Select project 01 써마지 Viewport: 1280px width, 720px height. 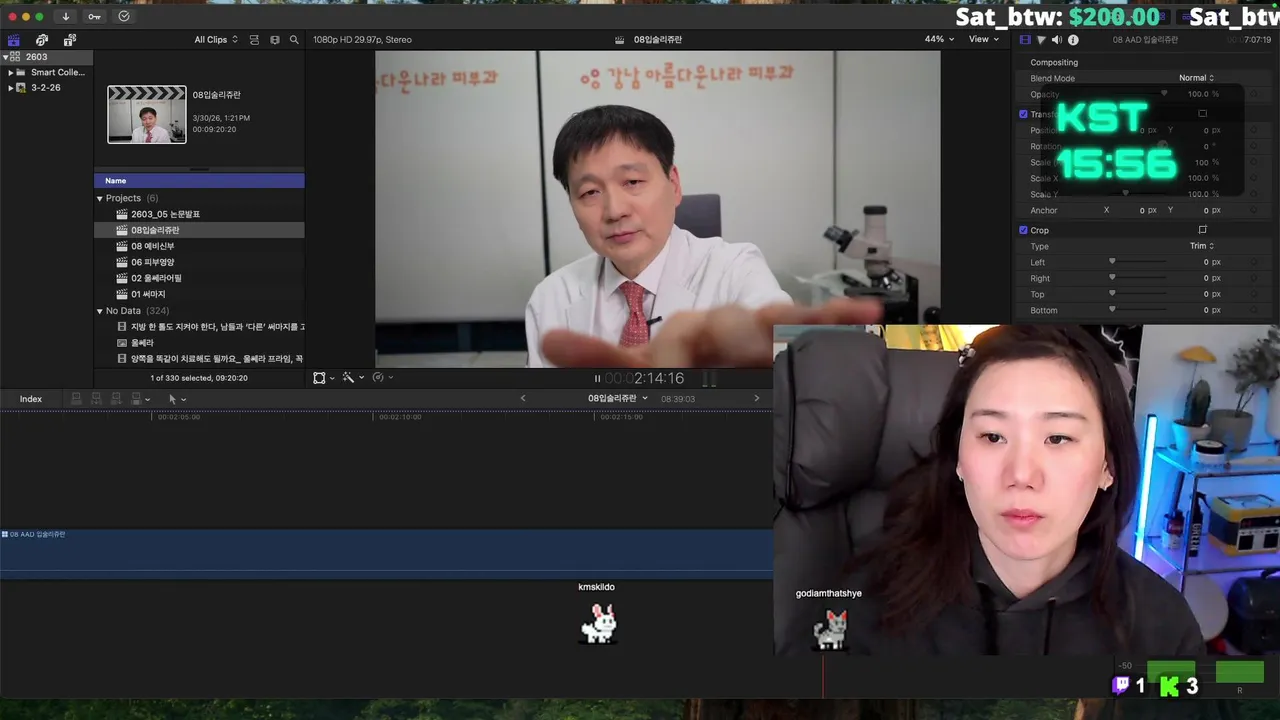[199, 294]
